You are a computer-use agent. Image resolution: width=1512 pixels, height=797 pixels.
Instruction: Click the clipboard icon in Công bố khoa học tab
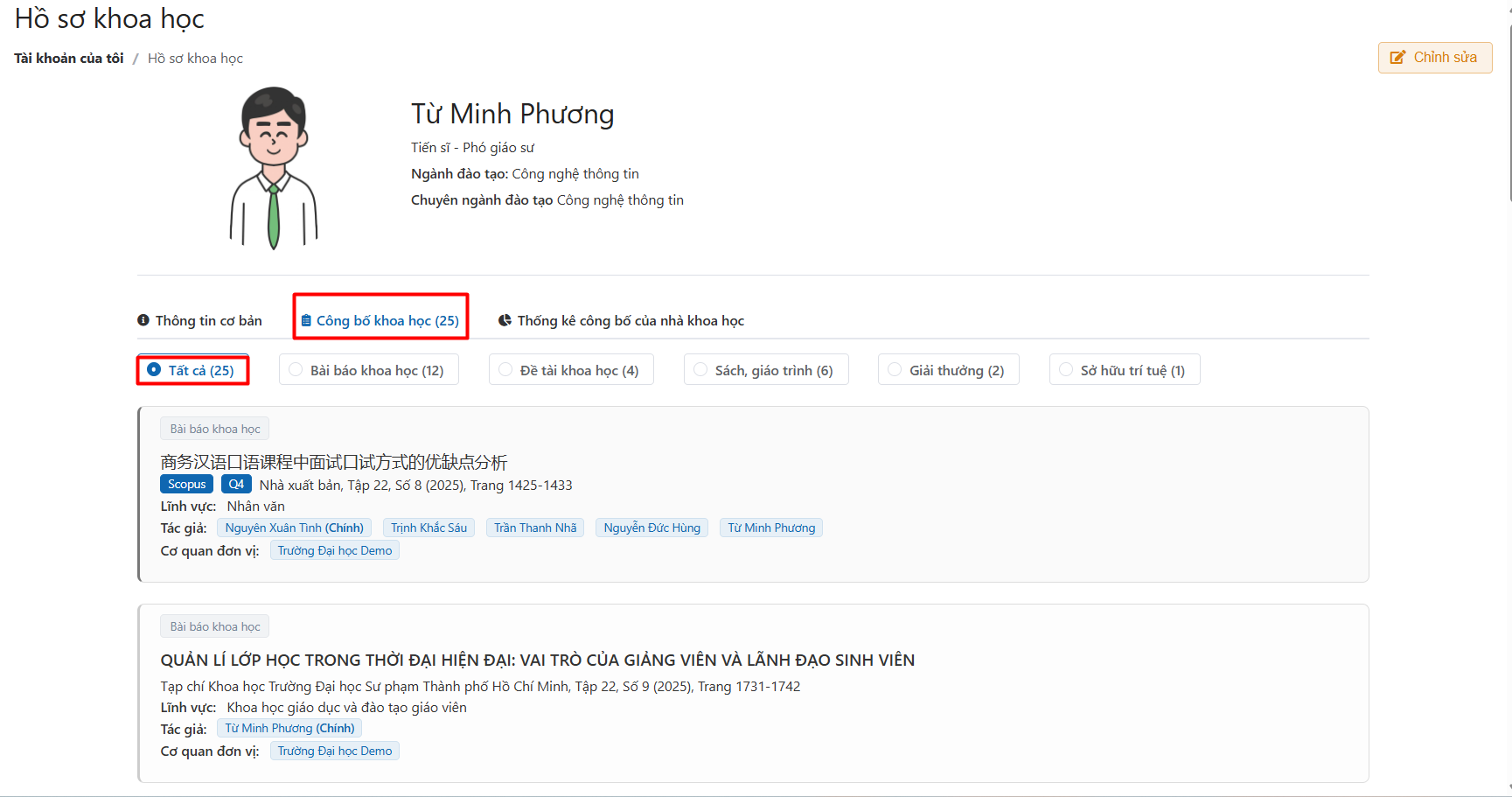306,321
